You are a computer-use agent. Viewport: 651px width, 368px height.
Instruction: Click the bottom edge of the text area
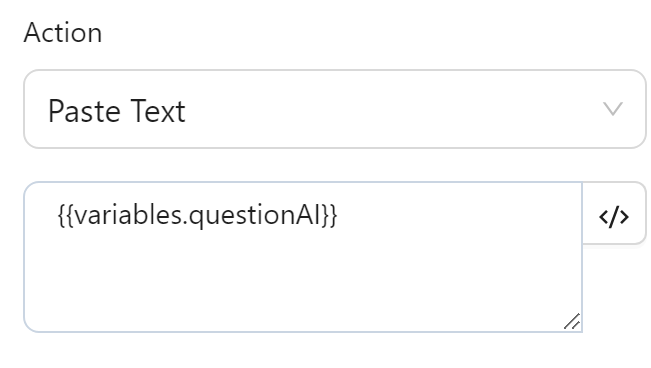303,331
